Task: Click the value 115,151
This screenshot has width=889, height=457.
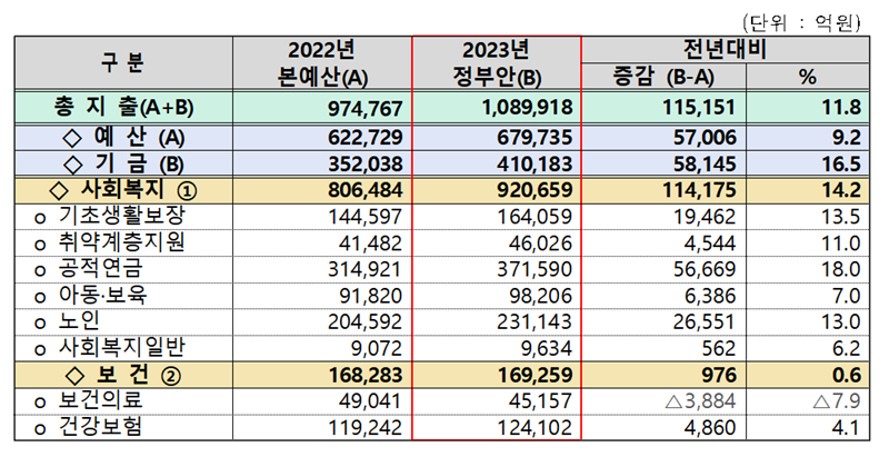Action: tap(699, 108)
